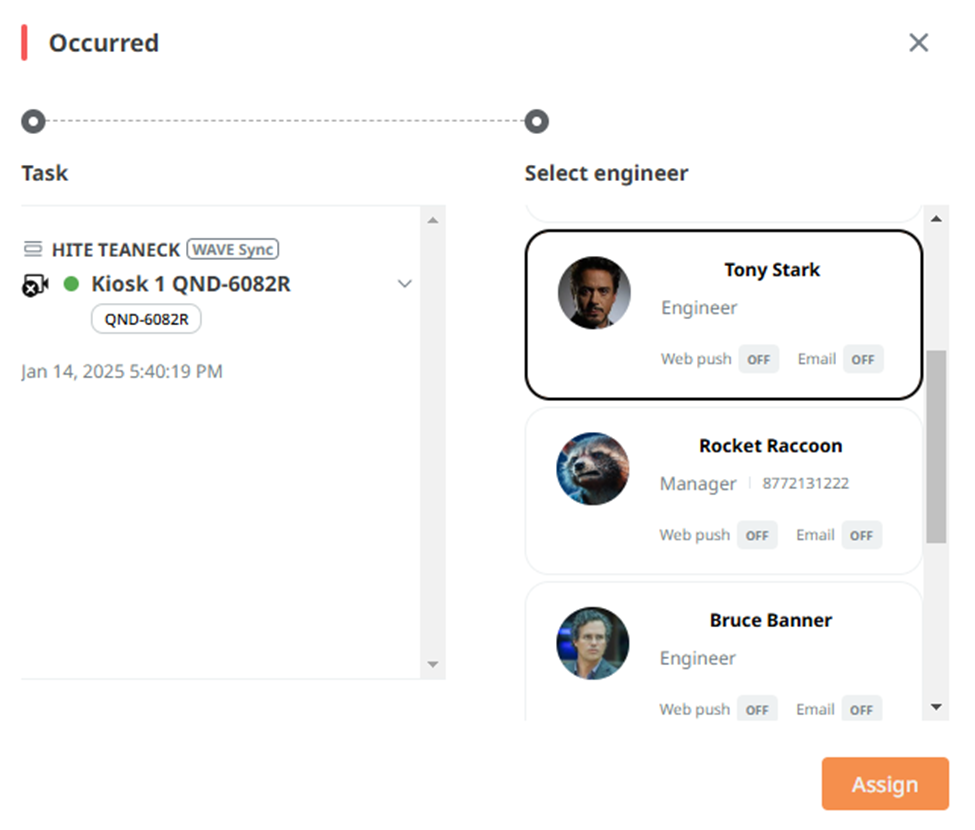Click the second step circle above Select engineer

click(537, 121)
